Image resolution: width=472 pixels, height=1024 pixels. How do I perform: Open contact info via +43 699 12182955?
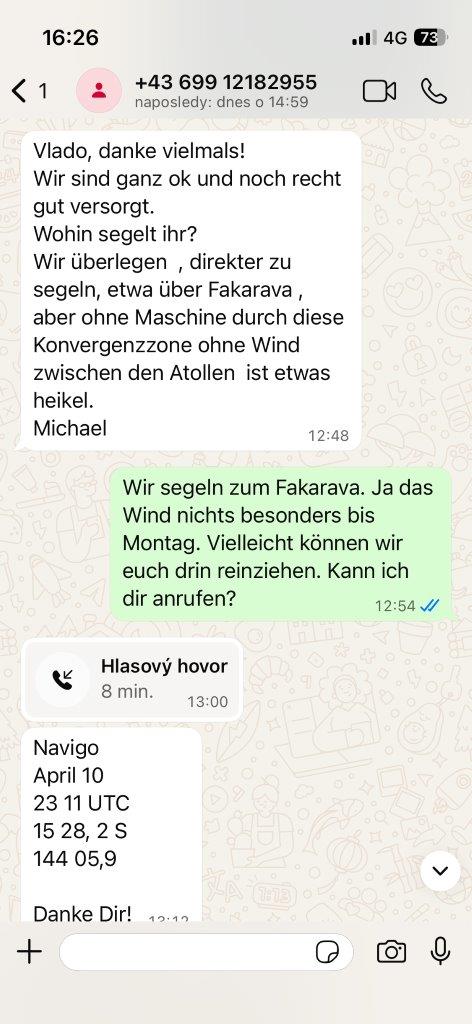[225, 82]
